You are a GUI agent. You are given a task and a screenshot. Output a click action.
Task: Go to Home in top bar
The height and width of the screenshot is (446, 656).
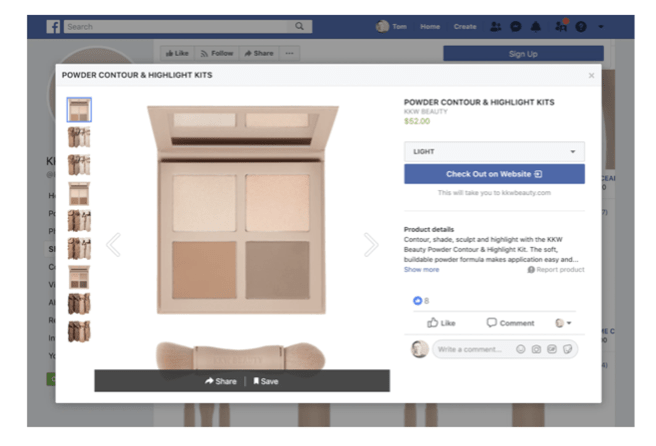click(x=430, y=26)
